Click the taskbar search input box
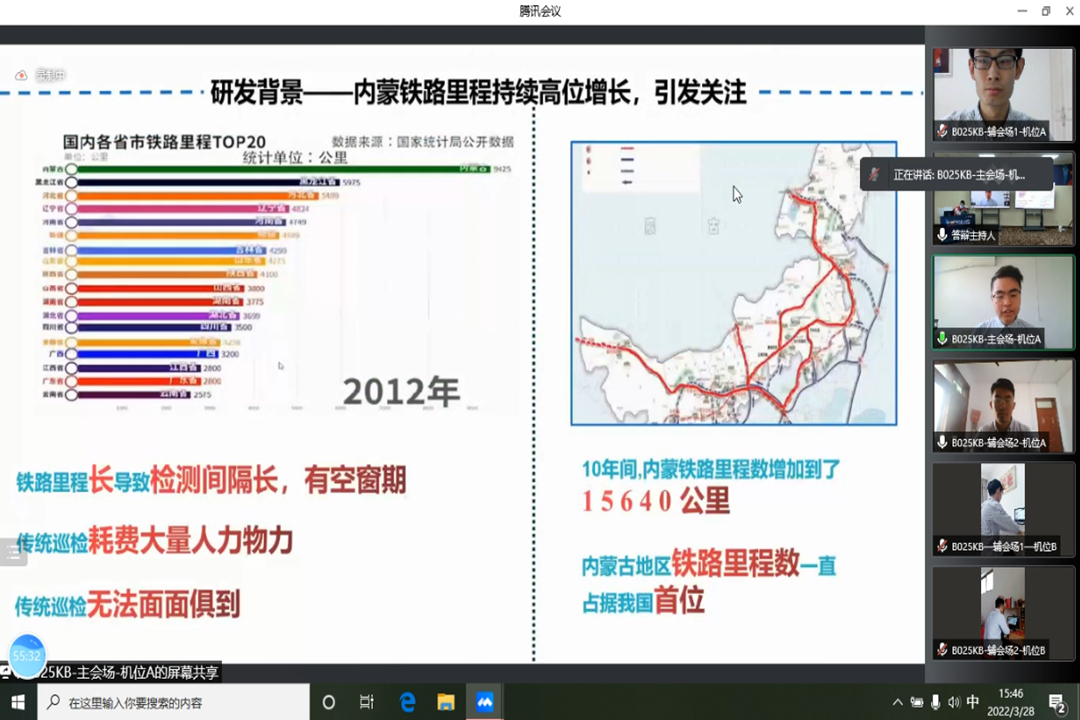1080x720 pixels. coord(173,702)
